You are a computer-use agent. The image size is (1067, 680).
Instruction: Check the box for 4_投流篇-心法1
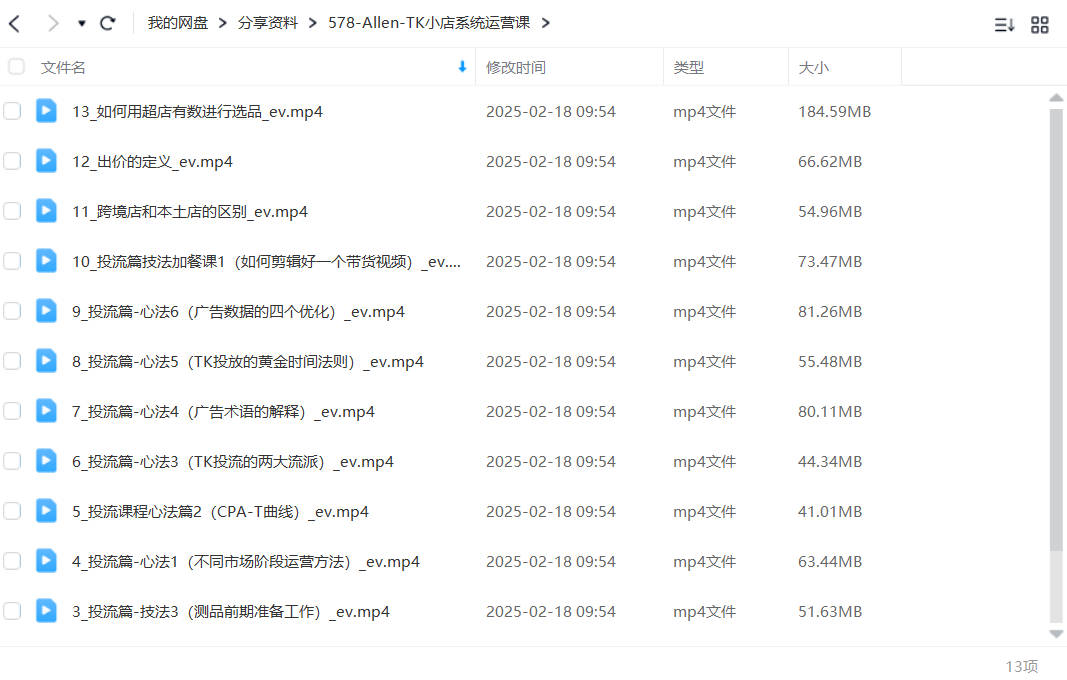(12, 561)
